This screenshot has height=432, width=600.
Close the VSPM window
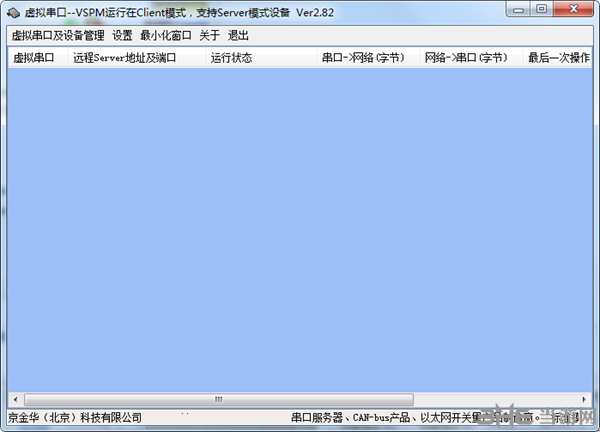pos(574,9)
